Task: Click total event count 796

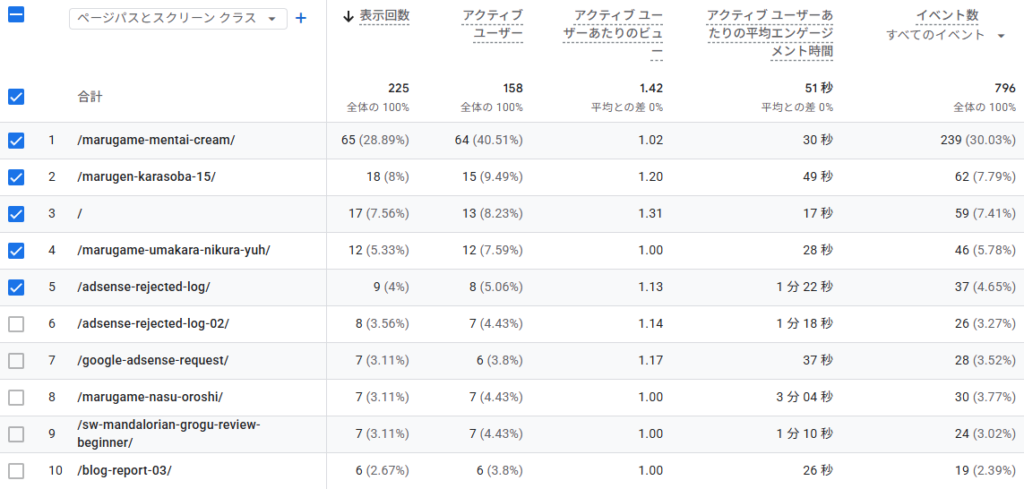Action: [x=1005, y=88]
